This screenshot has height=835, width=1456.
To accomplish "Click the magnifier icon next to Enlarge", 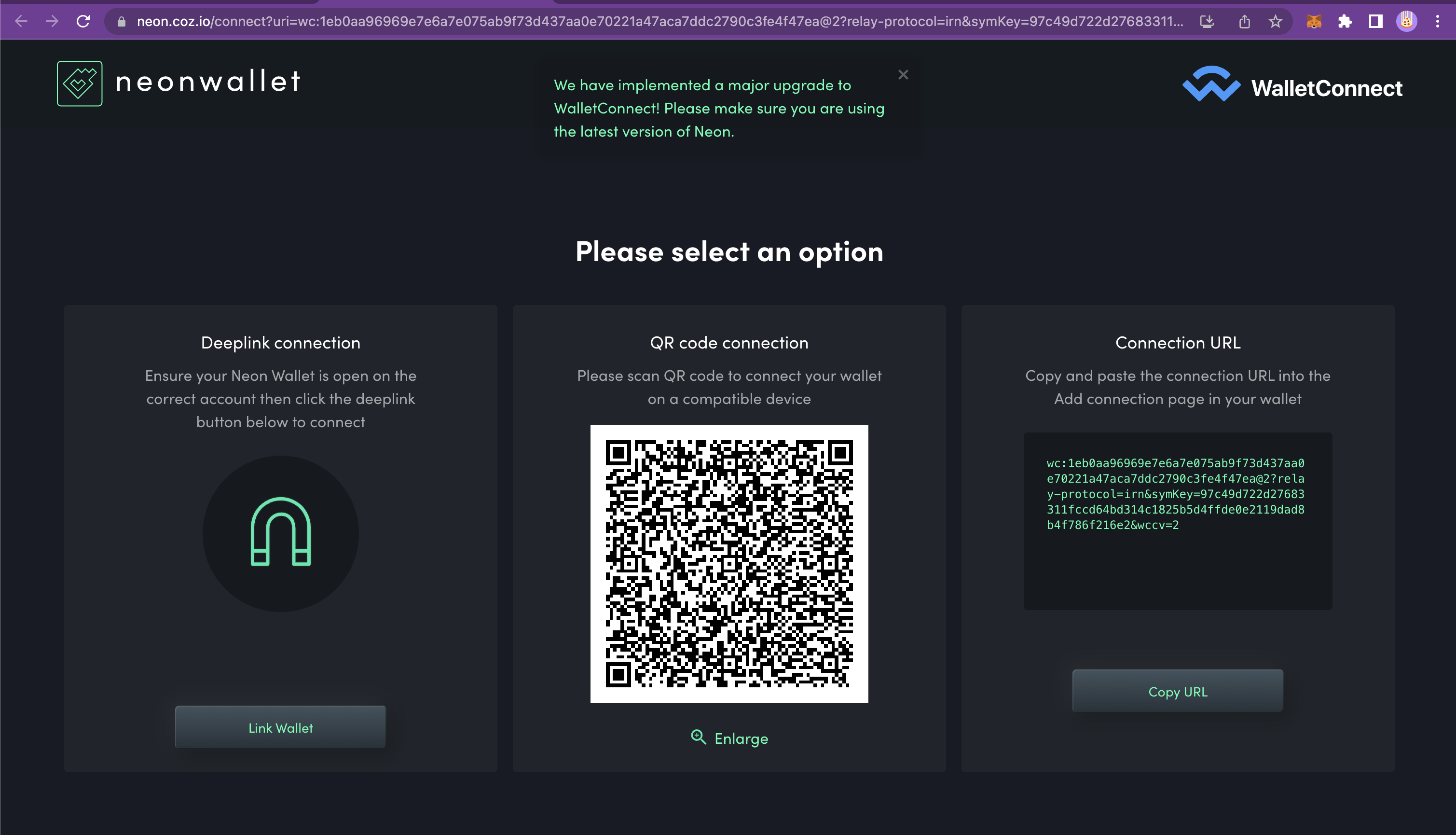I will pyautogui.click(x=698, y=738).
